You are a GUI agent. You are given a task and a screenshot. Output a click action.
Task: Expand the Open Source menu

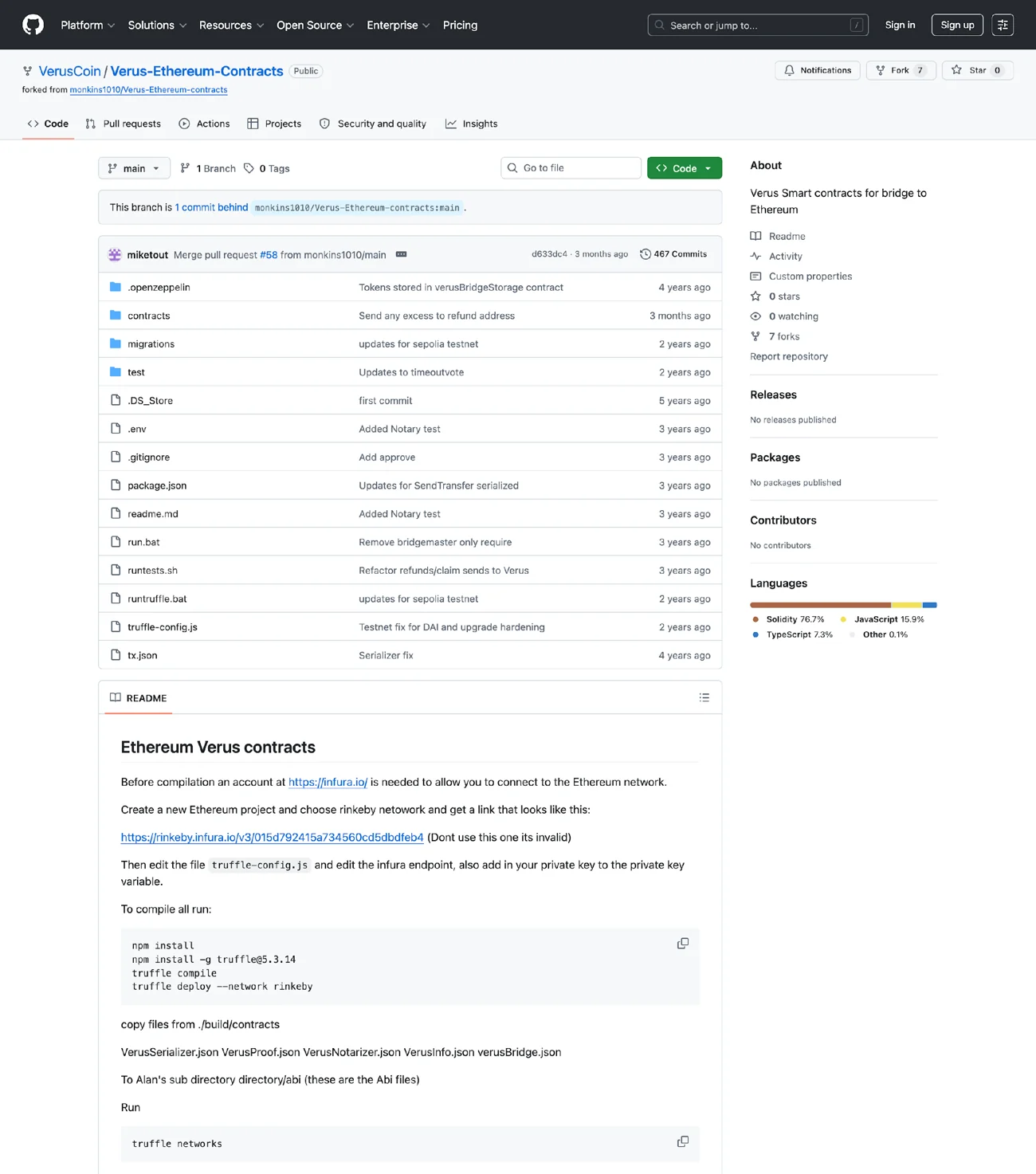tap(315, 25)
